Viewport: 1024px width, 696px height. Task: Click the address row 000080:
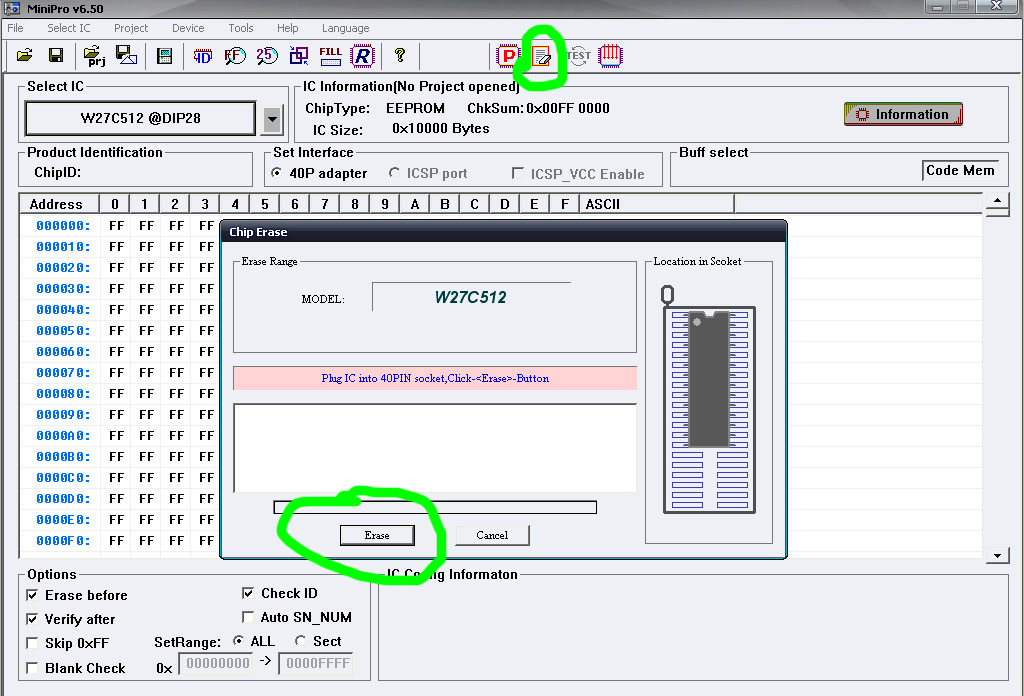63,394
